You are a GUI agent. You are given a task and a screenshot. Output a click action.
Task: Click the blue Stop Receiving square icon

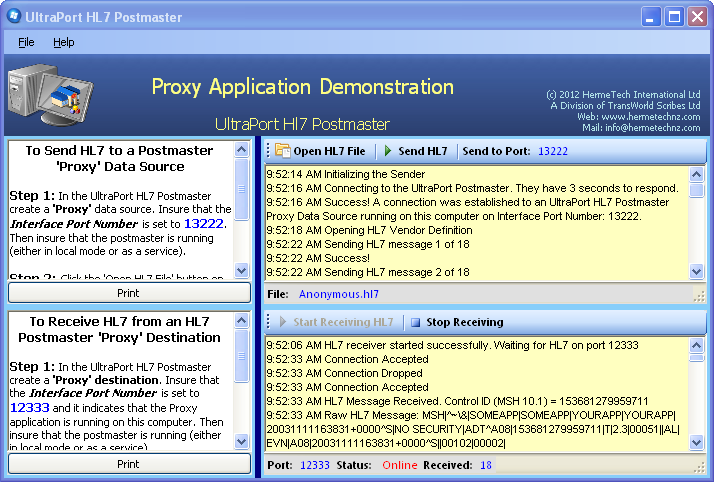pos(415,323)
